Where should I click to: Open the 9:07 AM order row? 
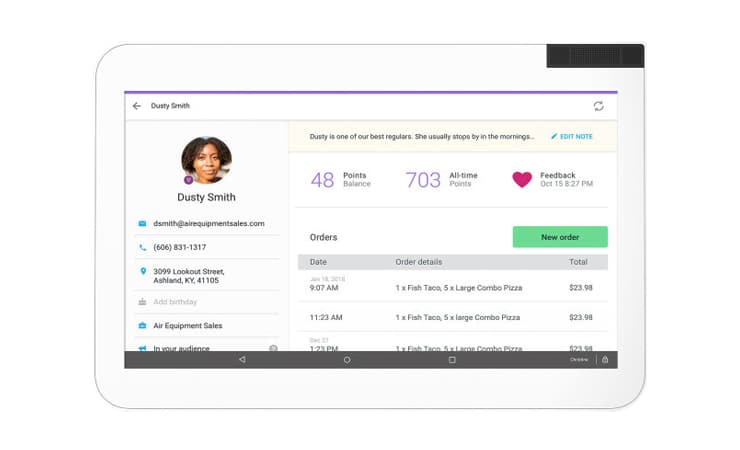coord(452,288)
